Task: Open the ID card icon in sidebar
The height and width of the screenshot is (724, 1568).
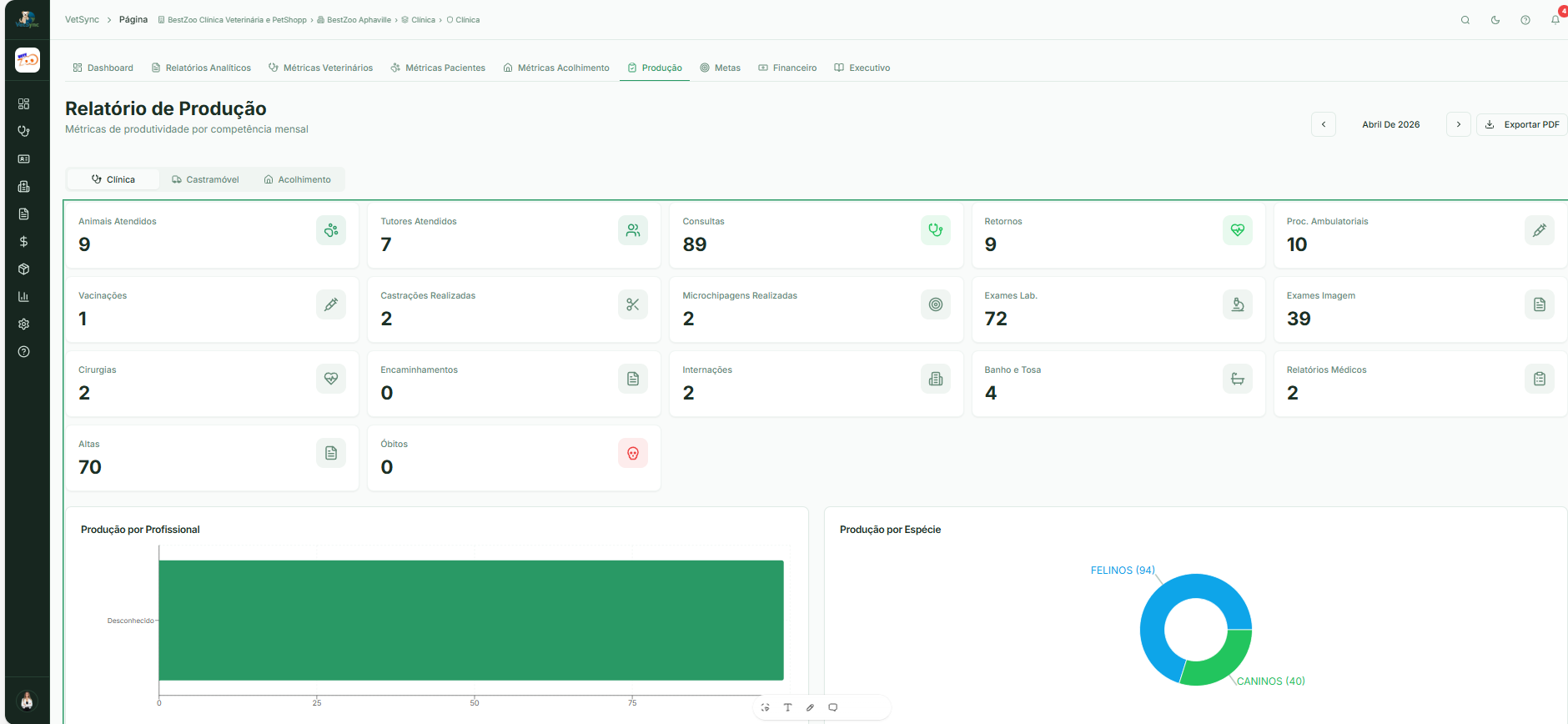Action: (24, 158)
